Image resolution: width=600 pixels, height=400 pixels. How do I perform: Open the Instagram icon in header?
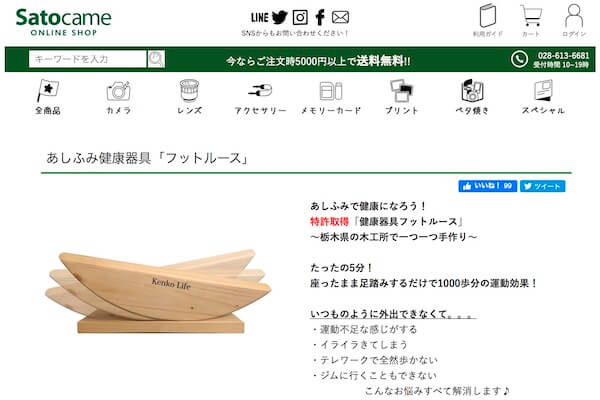(300, 17)
